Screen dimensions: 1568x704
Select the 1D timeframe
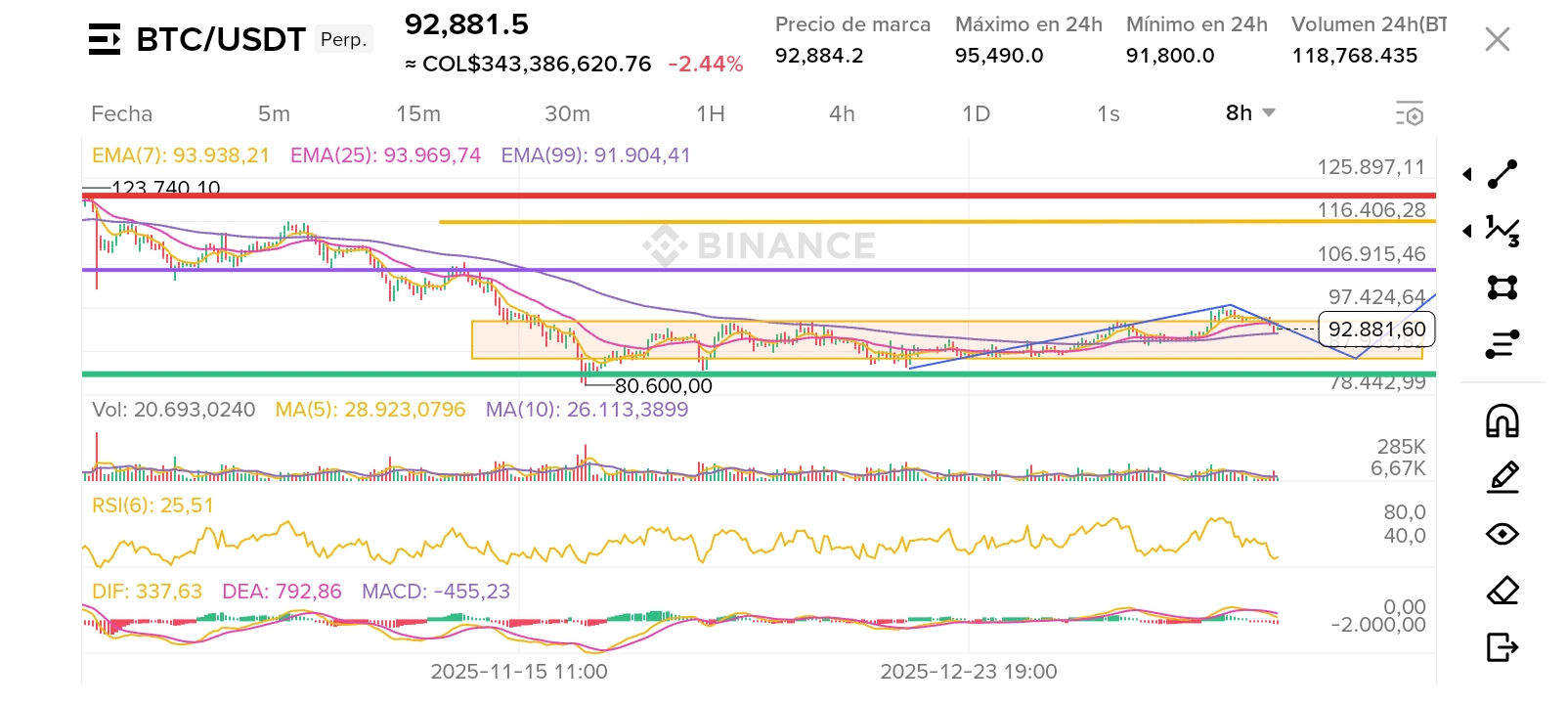click(x=976, y=113)
